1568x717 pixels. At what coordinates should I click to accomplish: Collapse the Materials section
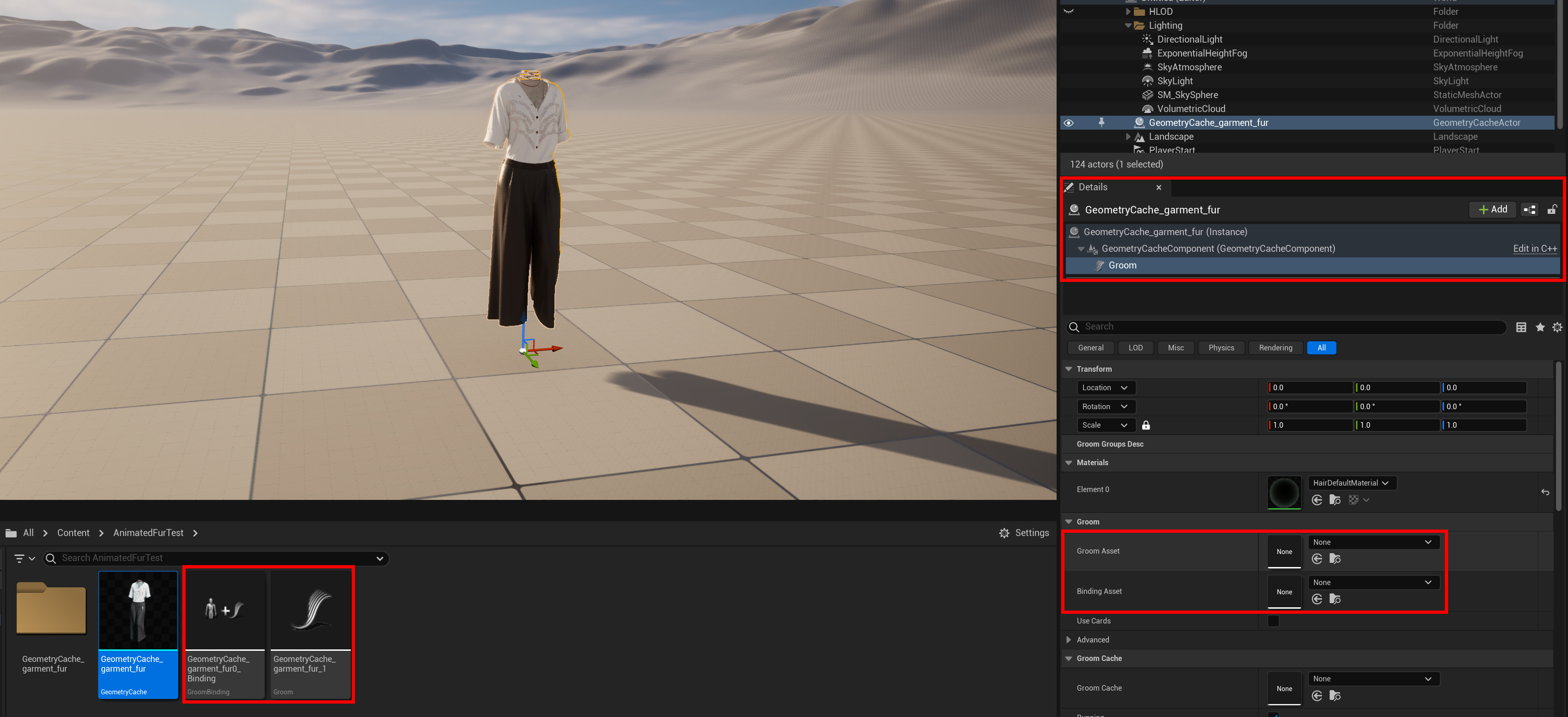(1068, 462)
